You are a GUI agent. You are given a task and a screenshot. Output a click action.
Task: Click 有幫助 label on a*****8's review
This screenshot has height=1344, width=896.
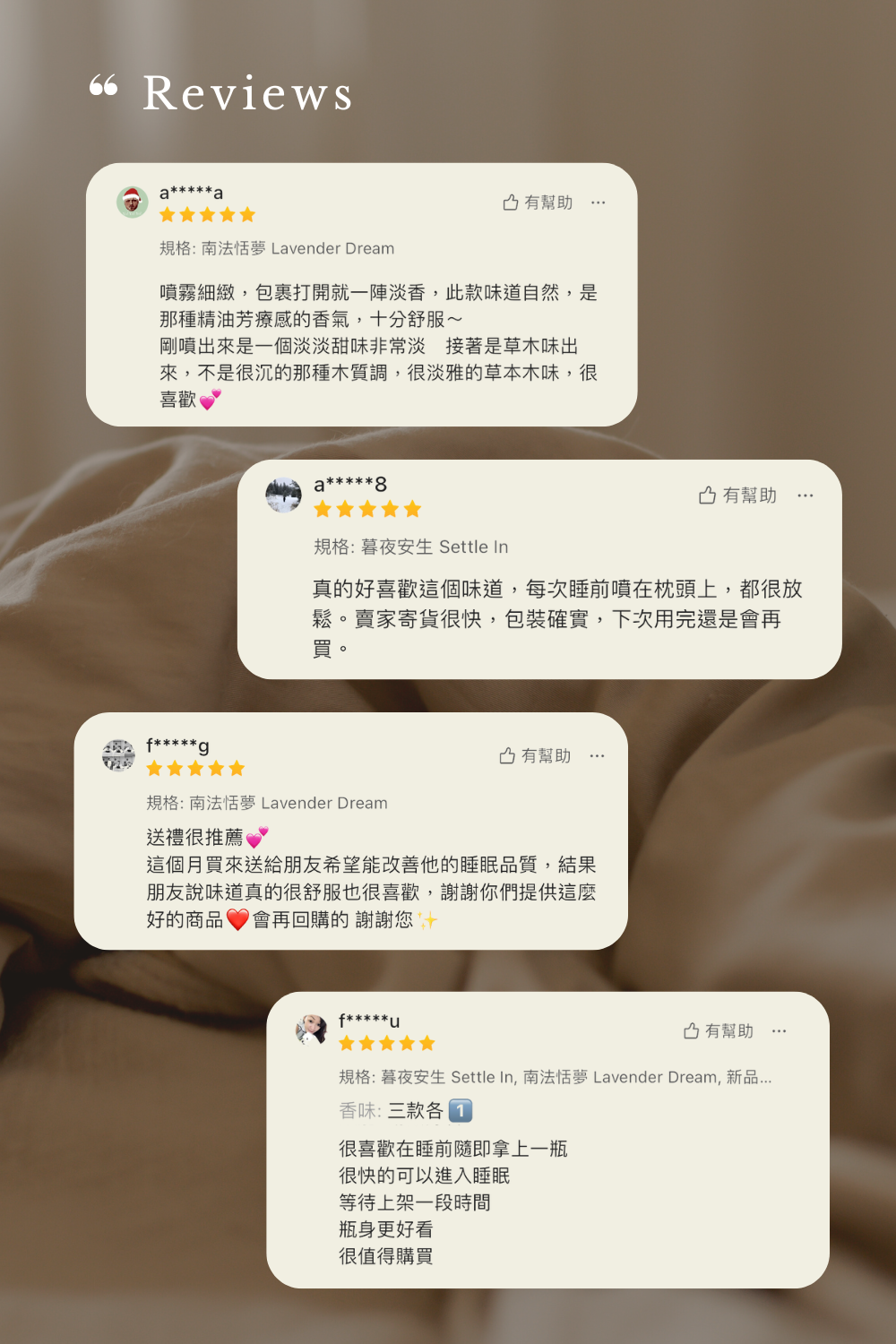750,495
